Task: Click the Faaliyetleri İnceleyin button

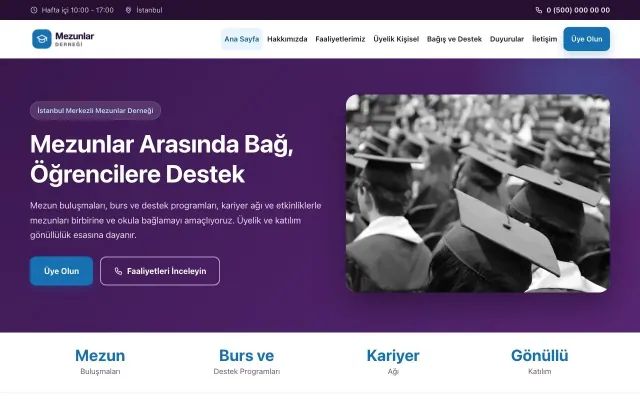Action: click(160, 271)
